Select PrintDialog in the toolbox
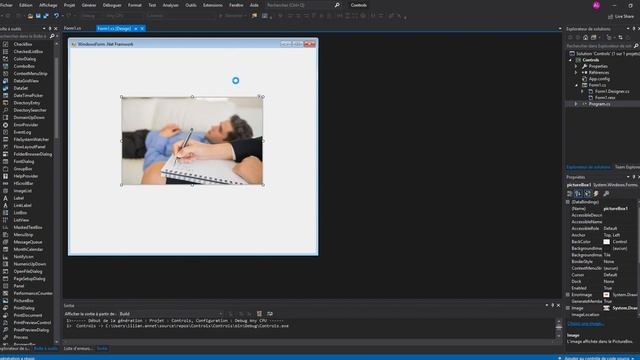 tap(24, 308)
